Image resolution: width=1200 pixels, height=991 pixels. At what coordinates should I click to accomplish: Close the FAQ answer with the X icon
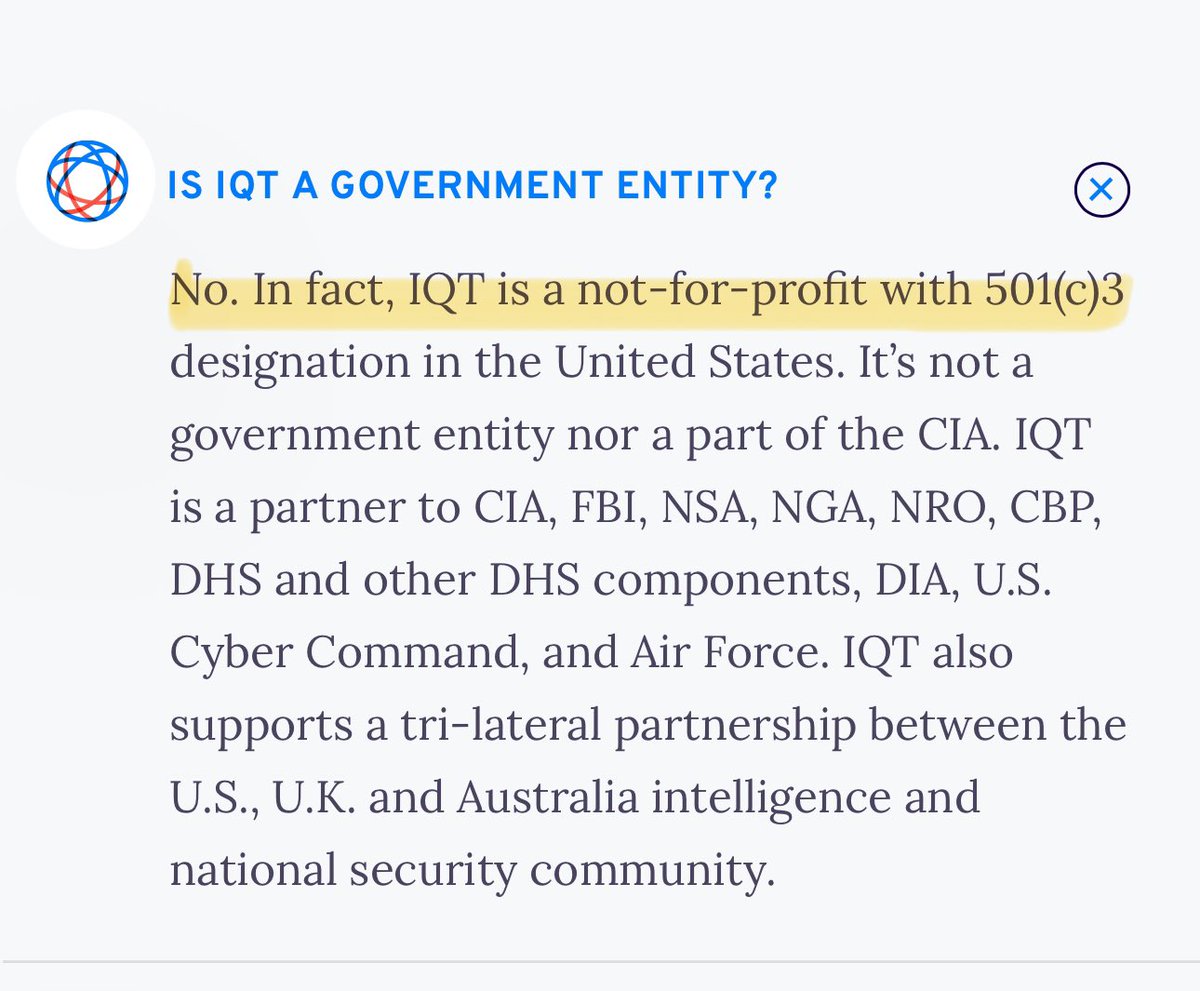(1101, 190)
